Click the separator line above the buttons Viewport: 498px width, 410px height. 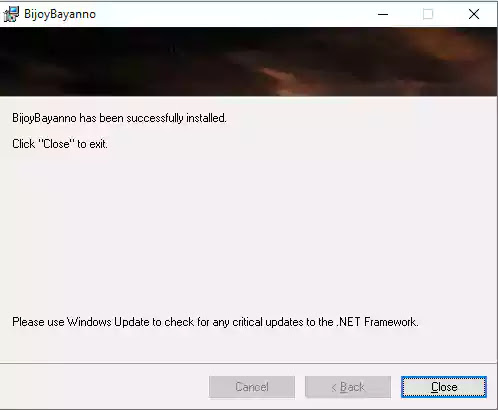coord(248,363)
